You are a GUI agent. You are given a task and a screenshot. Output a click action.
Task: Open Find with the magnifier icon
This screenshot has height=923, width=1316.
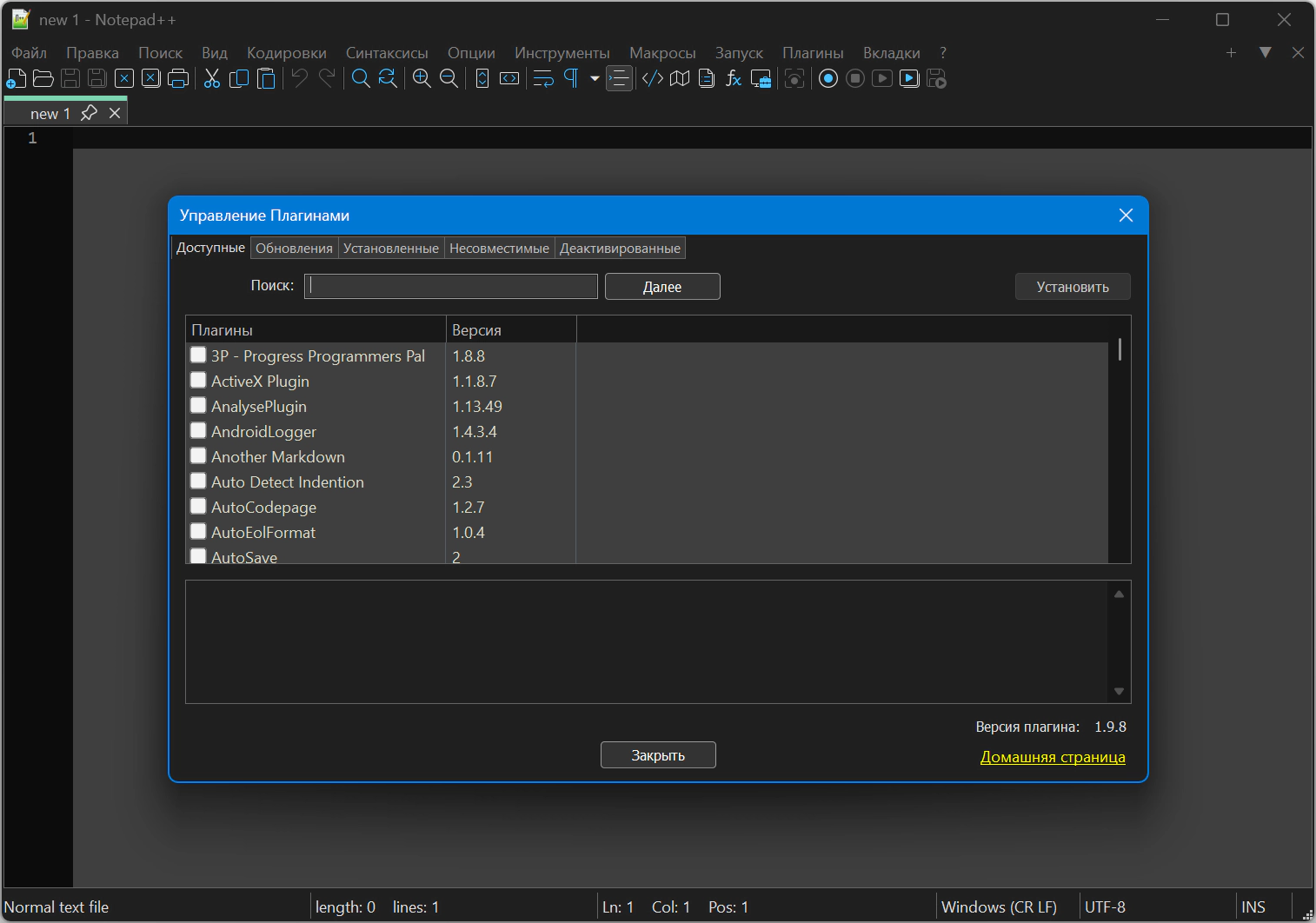tap(361, 79)
